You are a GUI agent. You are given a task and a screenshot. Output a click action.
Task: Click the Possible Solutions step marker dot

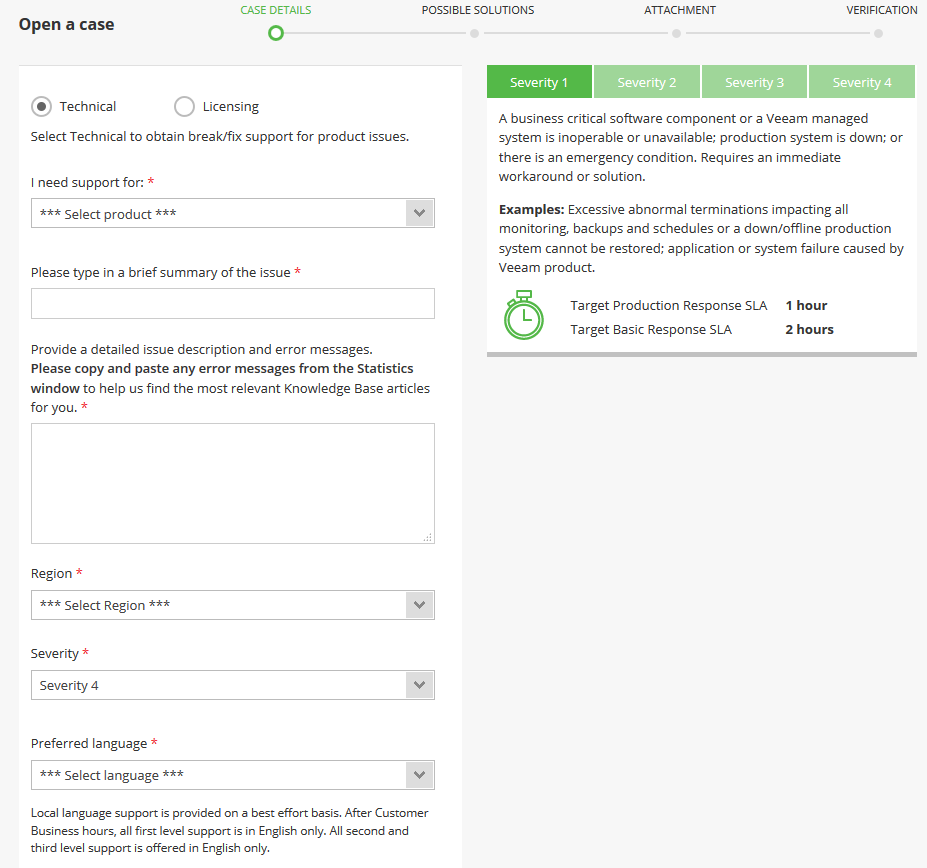click(474, 33)
